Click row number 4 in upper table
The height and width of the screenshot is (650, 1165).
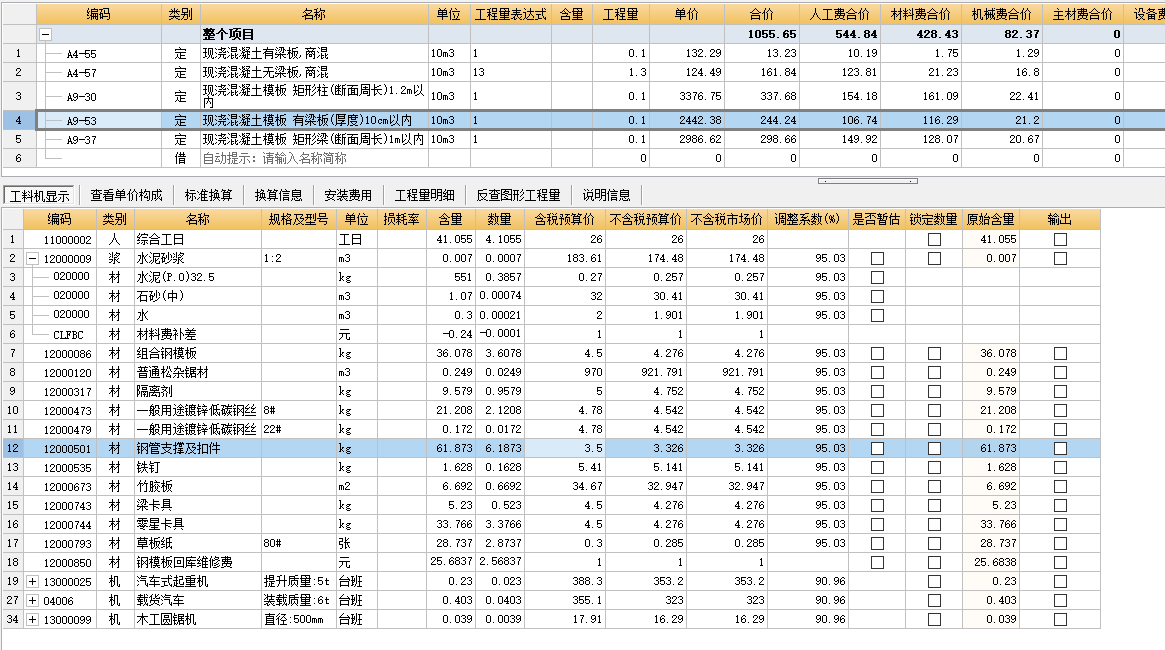(19, 120)
